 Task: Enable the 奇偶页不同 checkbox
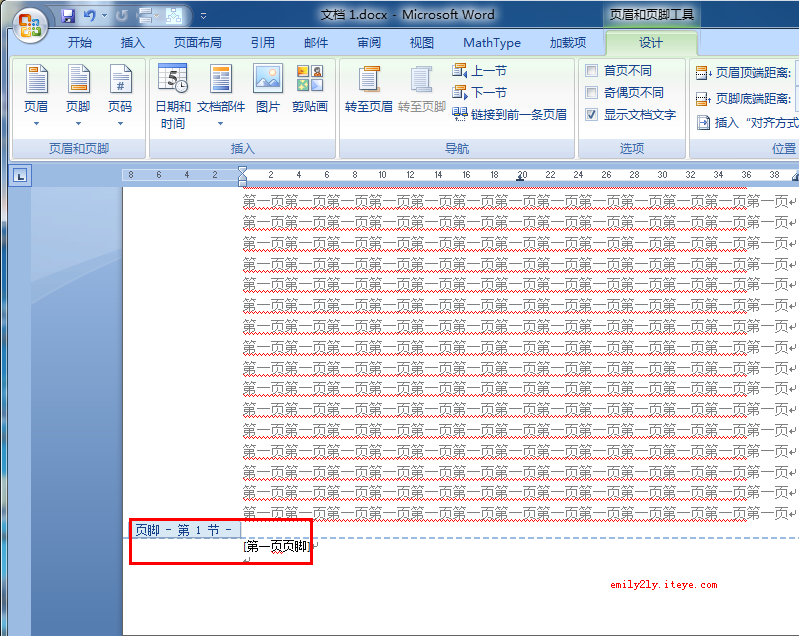point(591,92)
